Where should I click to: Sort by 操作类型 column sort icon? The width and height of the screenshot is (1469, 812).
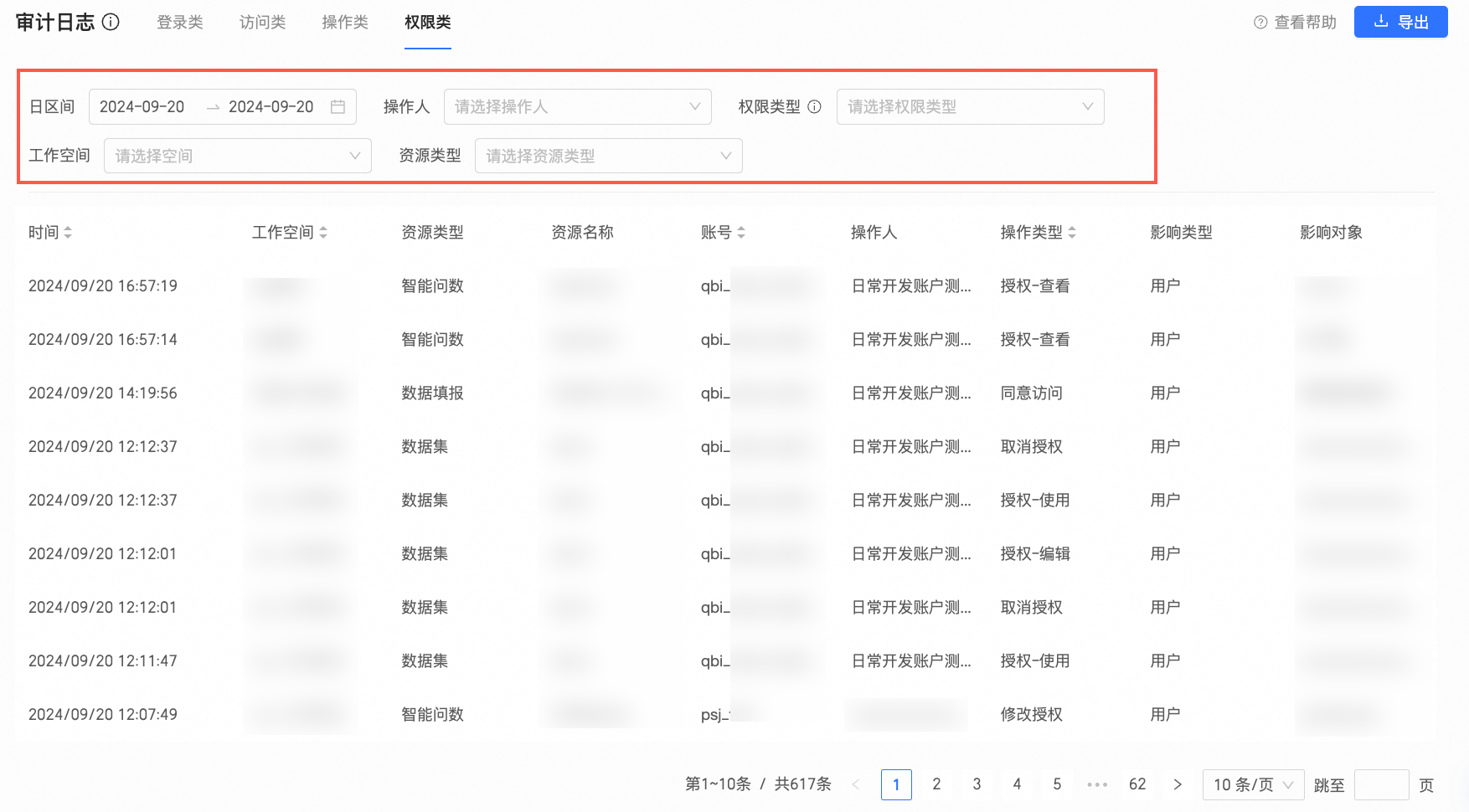point(1072,233)
